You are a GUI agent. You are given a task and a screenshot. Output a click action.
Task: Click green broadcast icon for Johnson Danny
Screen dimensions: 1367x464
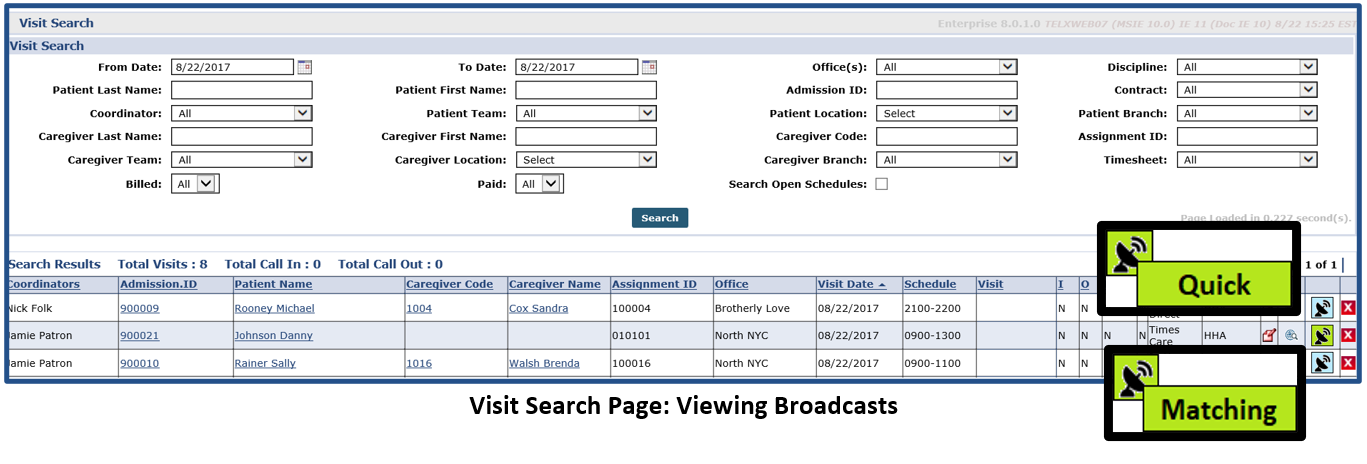tap(1321, 336)
